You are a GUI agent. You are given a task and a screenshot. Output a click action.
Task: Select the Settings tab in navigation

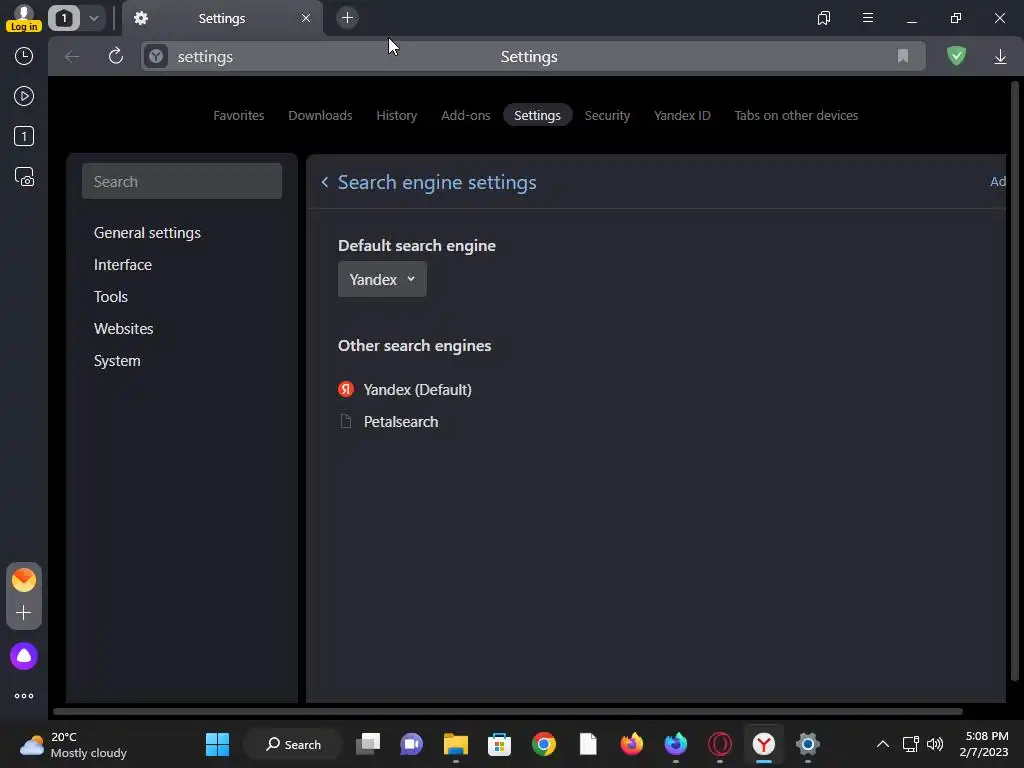coord(537,116)
